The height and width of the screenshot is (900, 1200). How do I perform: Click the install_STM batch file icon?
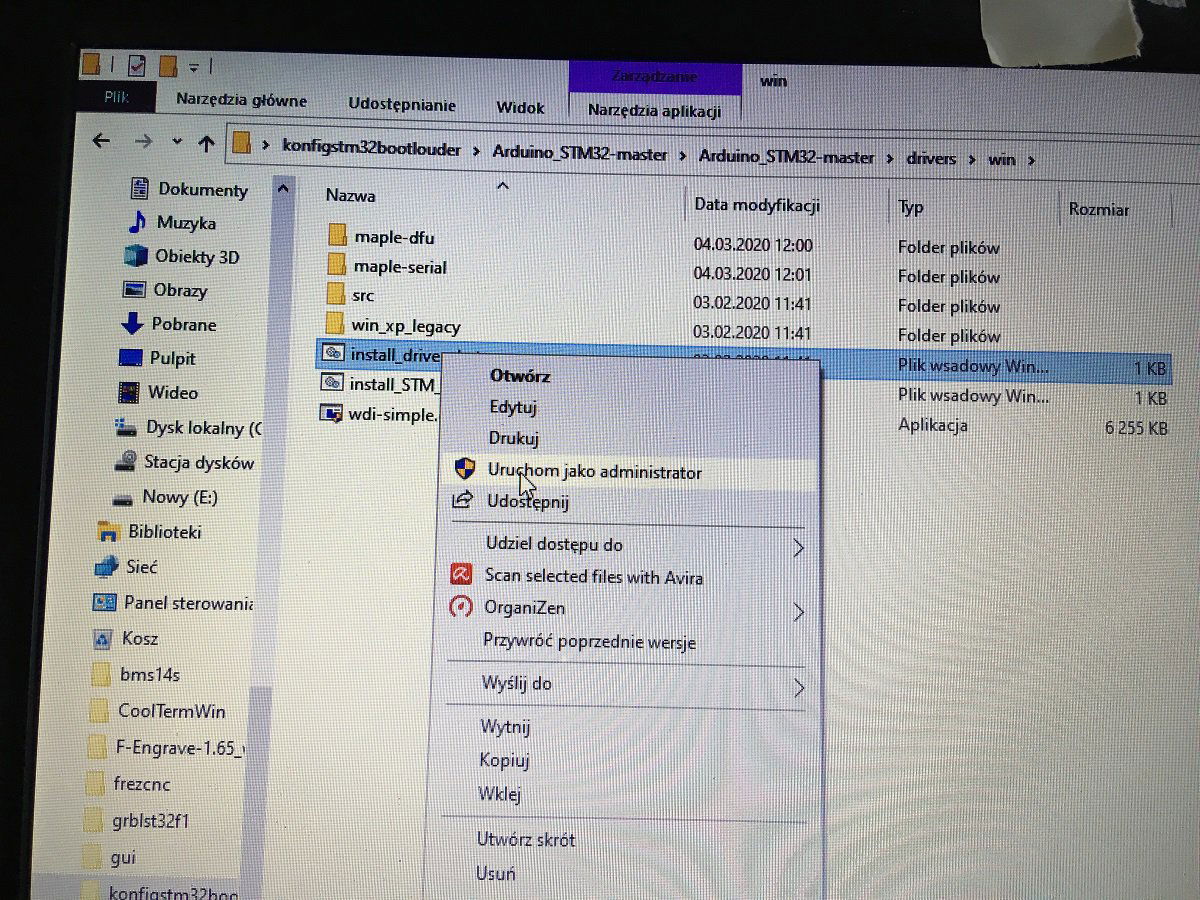pos(330,382)
